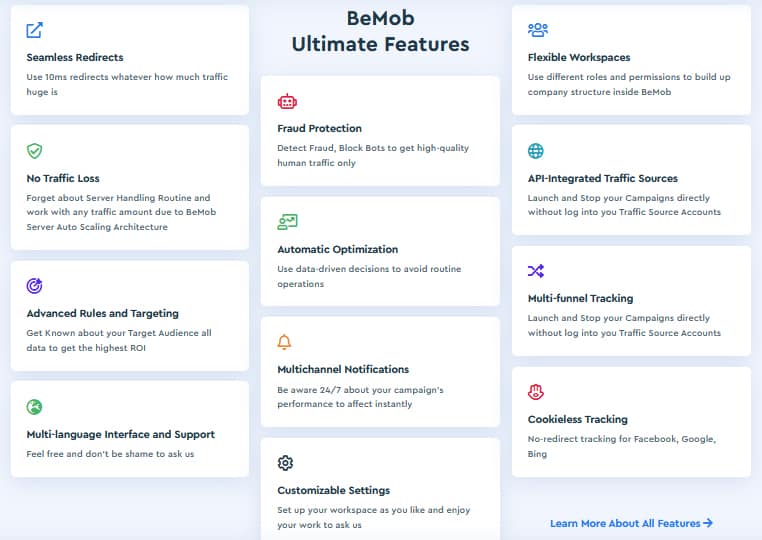Click the green globe Multi-language icon
This screenshot has height=540, width=762.
pyautogui.click(x=35, y=407)
